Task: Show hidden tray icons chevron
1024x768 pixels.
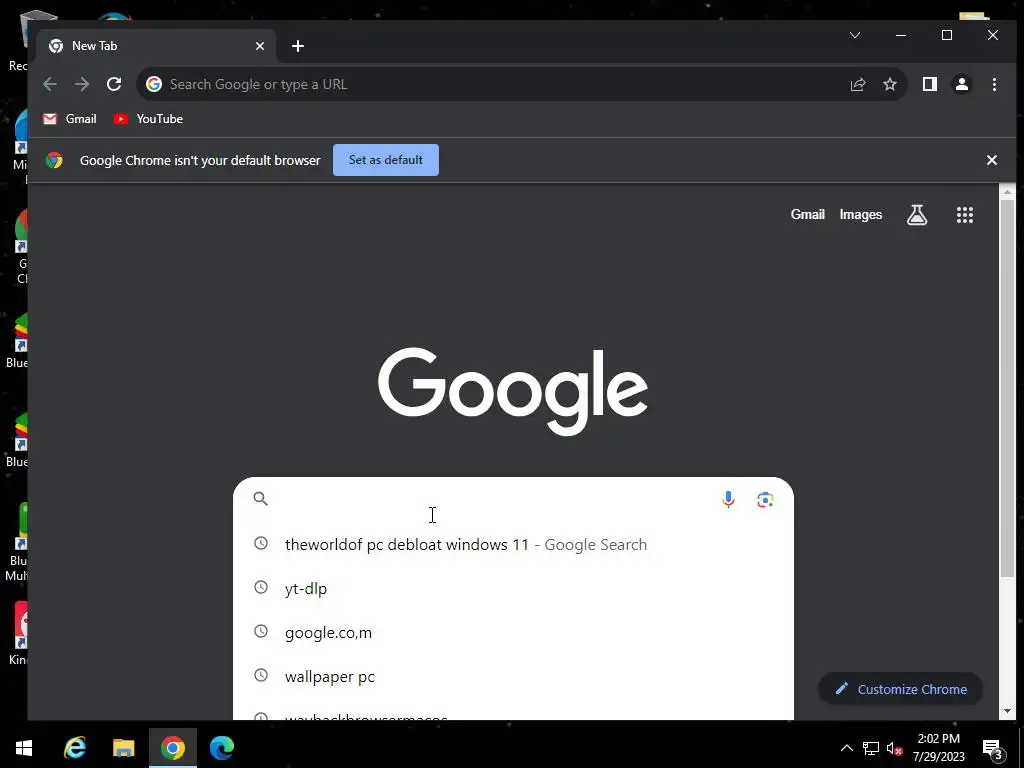Action: click(846, 748)
